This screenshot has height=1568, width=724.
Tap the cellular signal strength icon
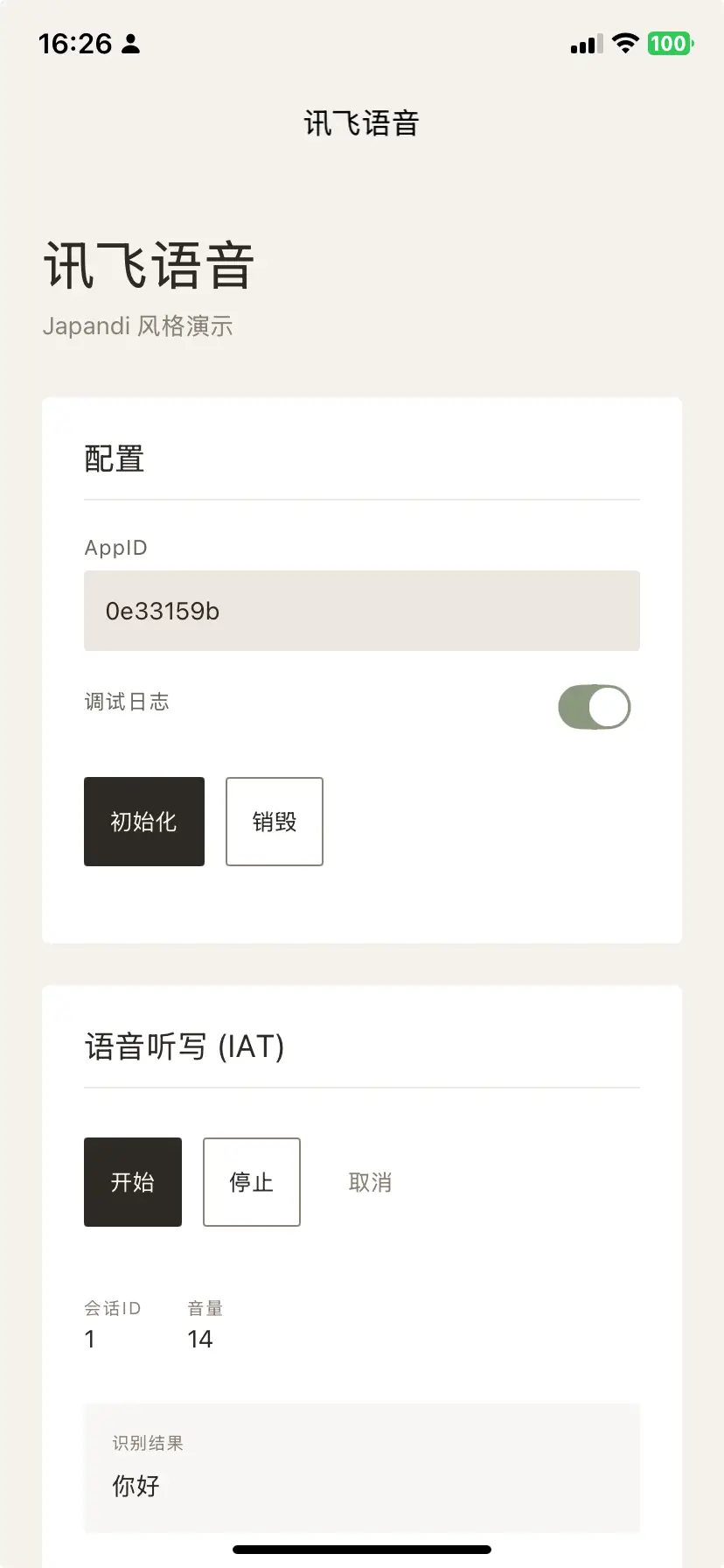pos(586,44)
